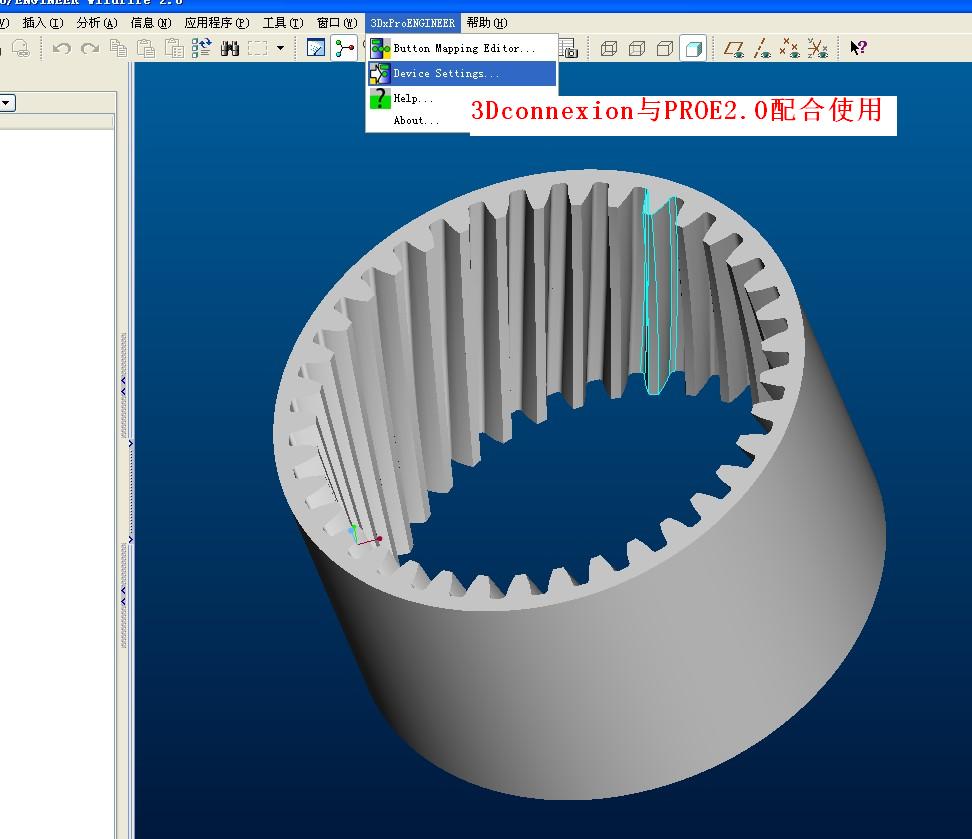Open the selection box dropdown arrow
The width and height of the screenshot is (972, 839).
tap(280, 48)
